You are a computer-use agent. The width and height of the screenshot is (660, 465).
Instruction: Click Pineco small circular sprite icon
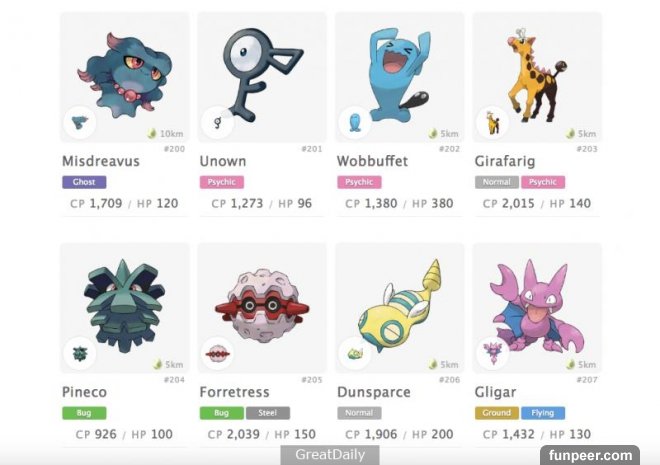coord(80,353)
